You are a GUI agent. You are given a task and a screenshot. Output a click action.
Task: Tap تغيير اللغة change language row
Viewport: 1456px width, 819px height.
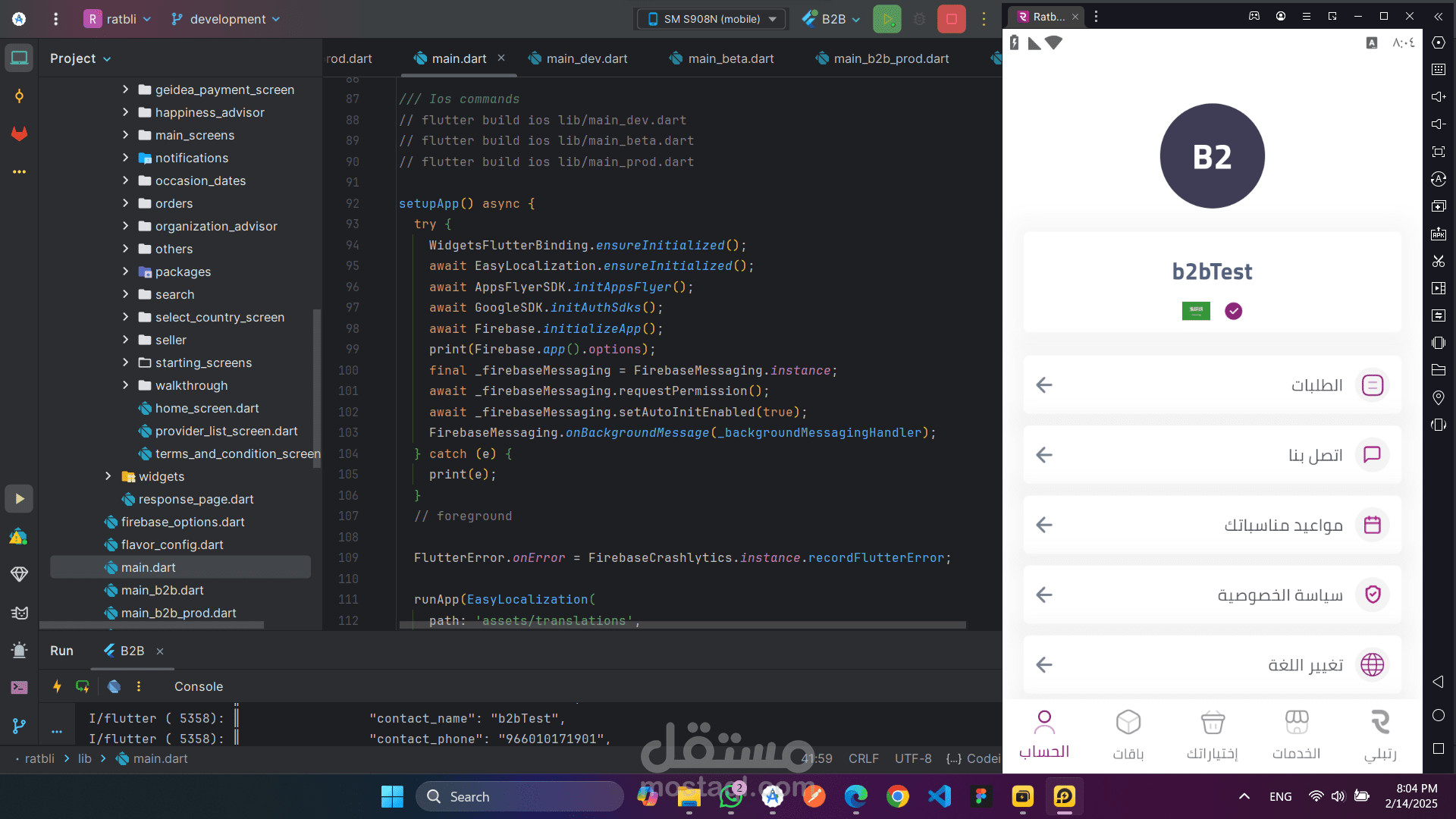click(1212, 665)
